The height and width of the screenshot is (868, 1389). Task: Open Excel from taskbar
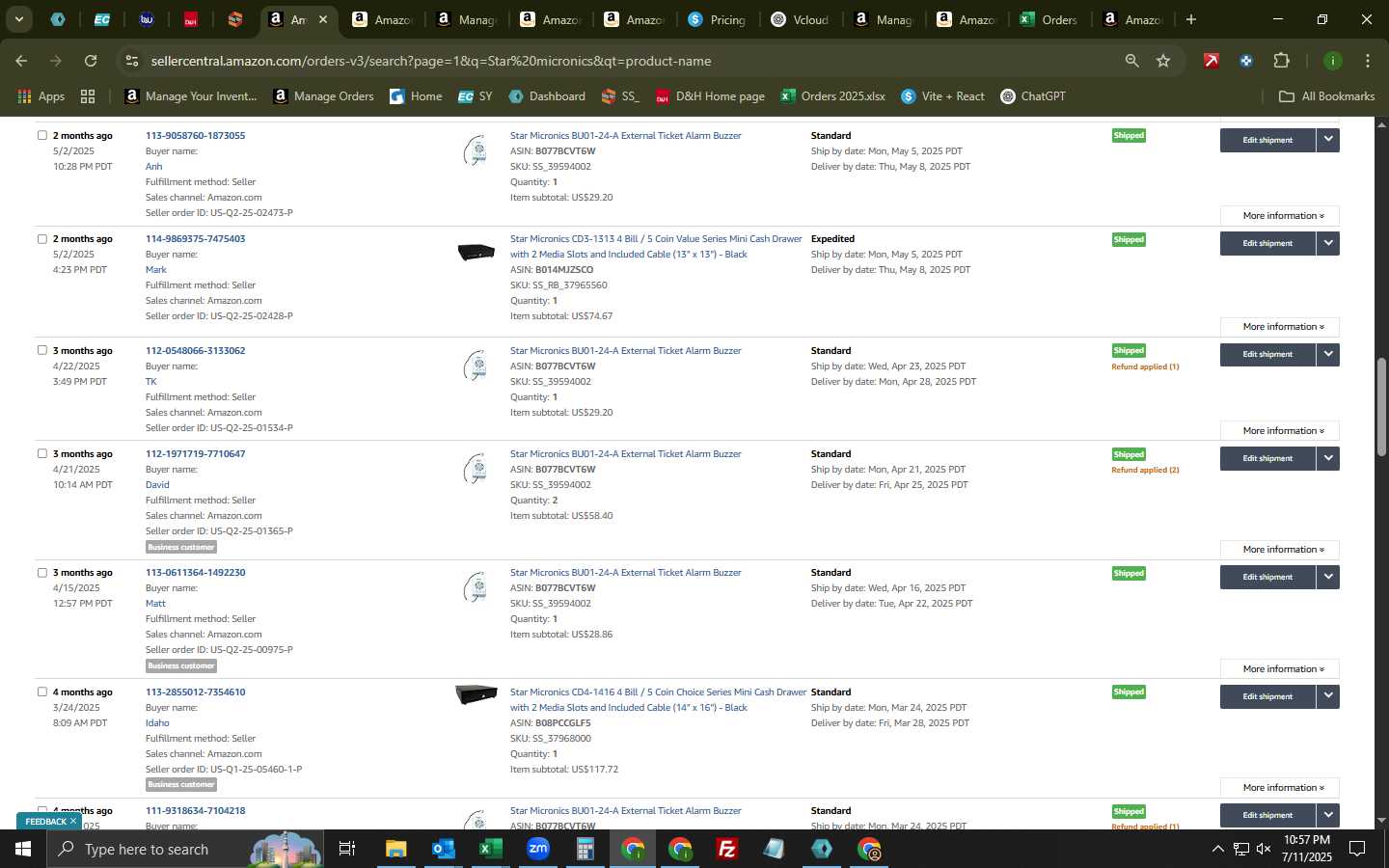pyautogui.click(x=491, y=849)
